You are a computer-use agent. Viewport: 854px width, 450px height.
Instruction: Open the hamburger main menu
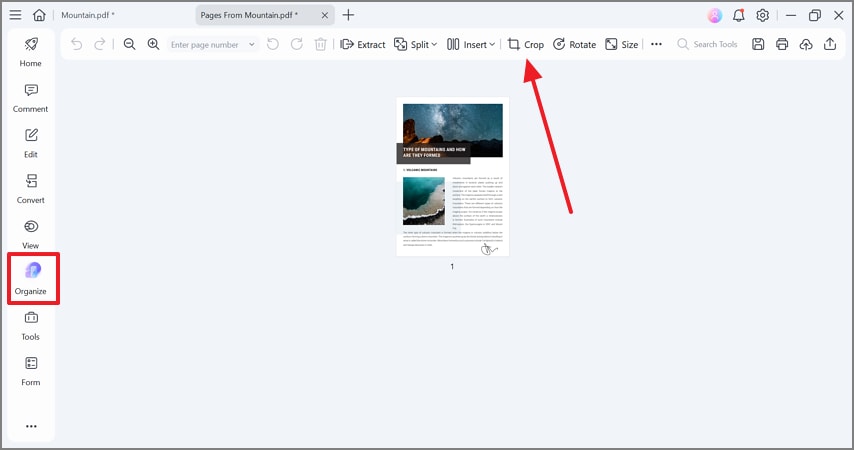click(15, 15)
